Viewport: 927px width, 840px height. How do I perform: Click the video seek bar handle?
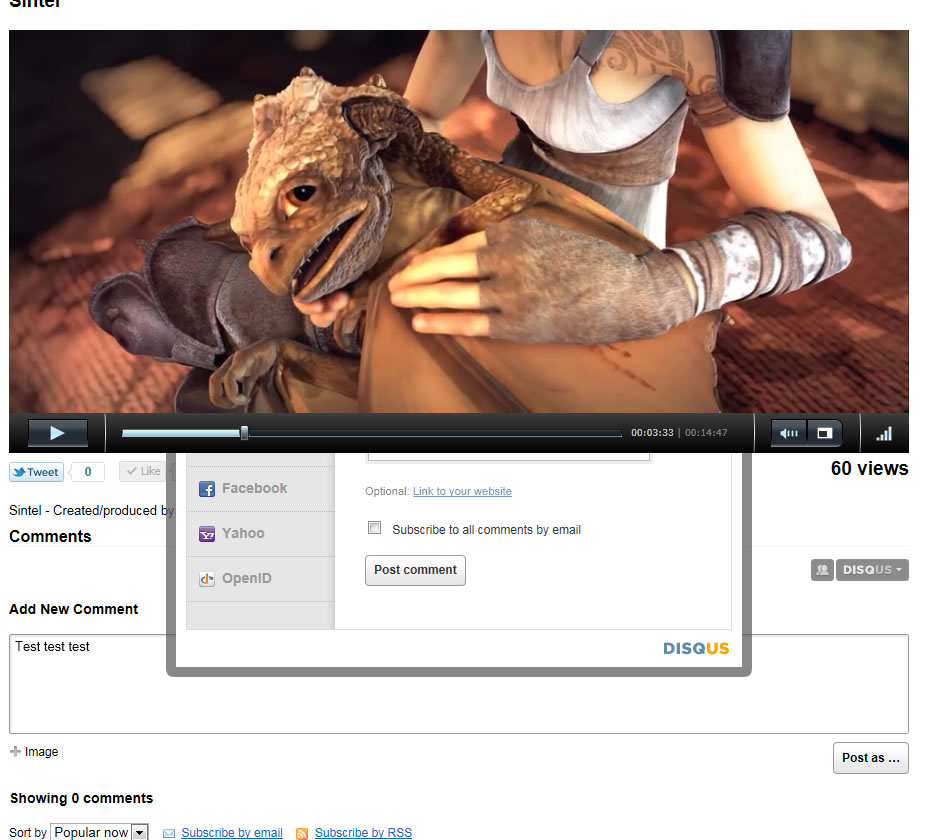click(244, 433)
